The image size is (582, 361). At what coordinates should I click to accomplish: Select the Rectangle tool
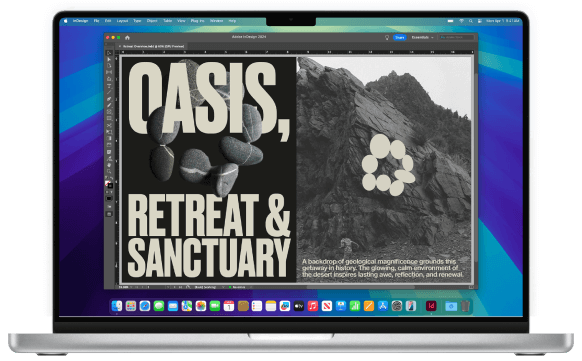coord(109,118)
